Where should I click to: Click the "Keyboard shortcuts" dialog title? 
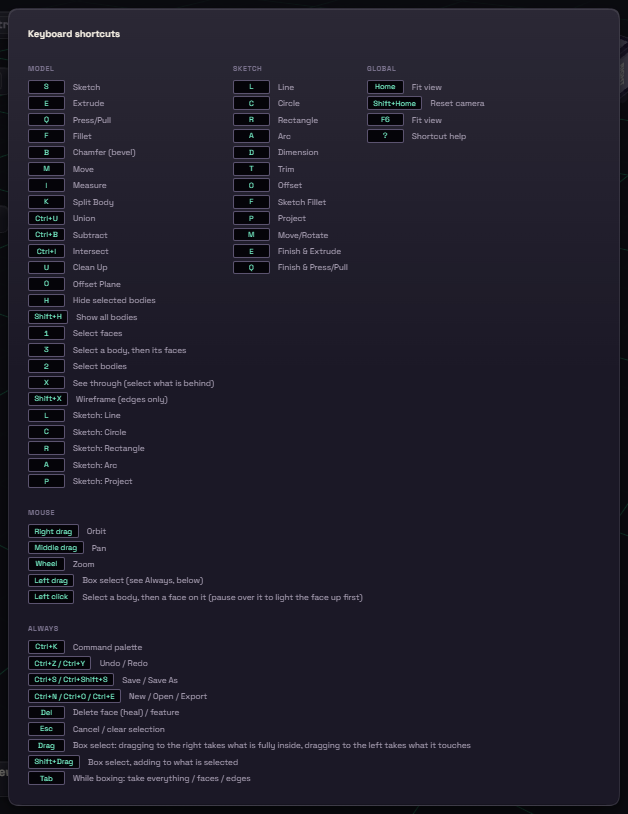coord(74,34)
